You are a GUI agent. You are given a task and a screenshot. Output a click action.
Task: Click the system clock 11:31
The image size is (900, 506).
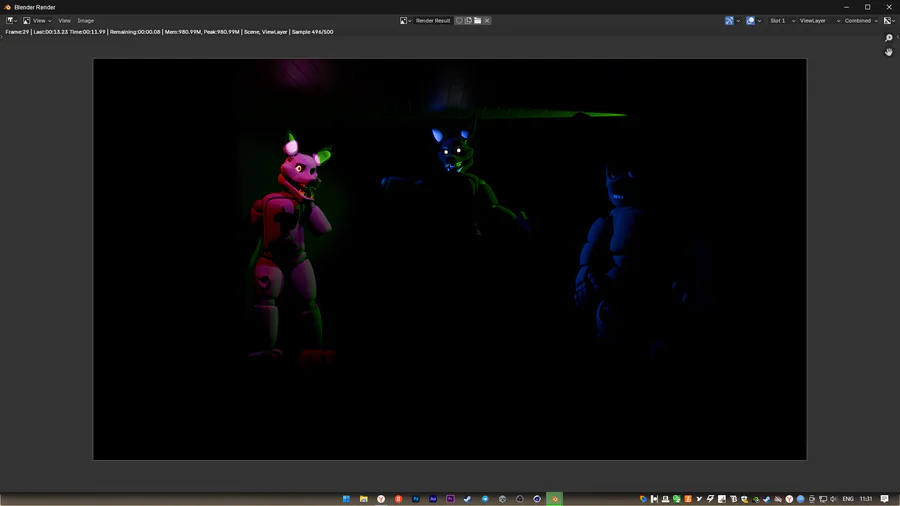pos(866,499)
